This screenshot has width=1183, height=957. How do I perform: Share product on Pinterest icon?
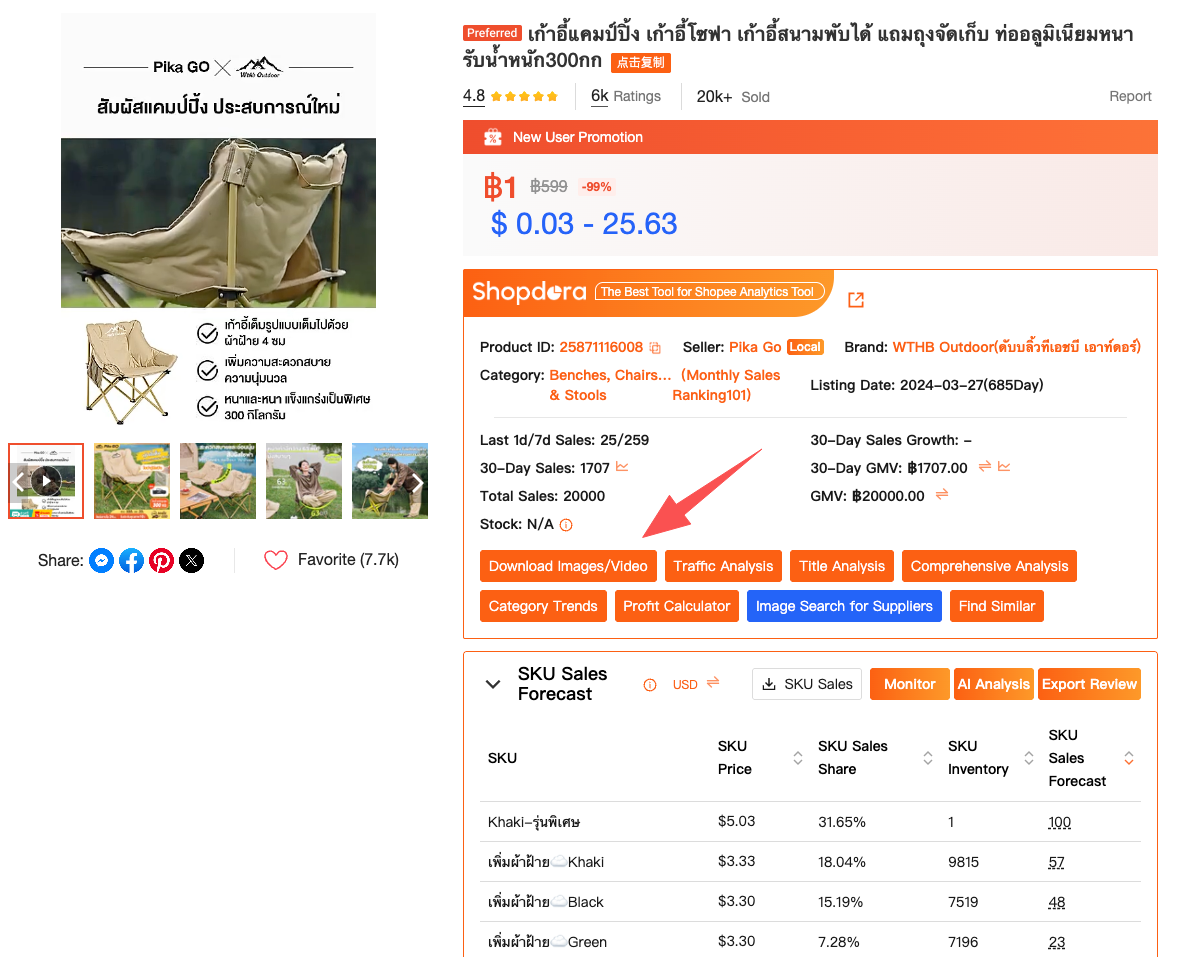(161, 560)
